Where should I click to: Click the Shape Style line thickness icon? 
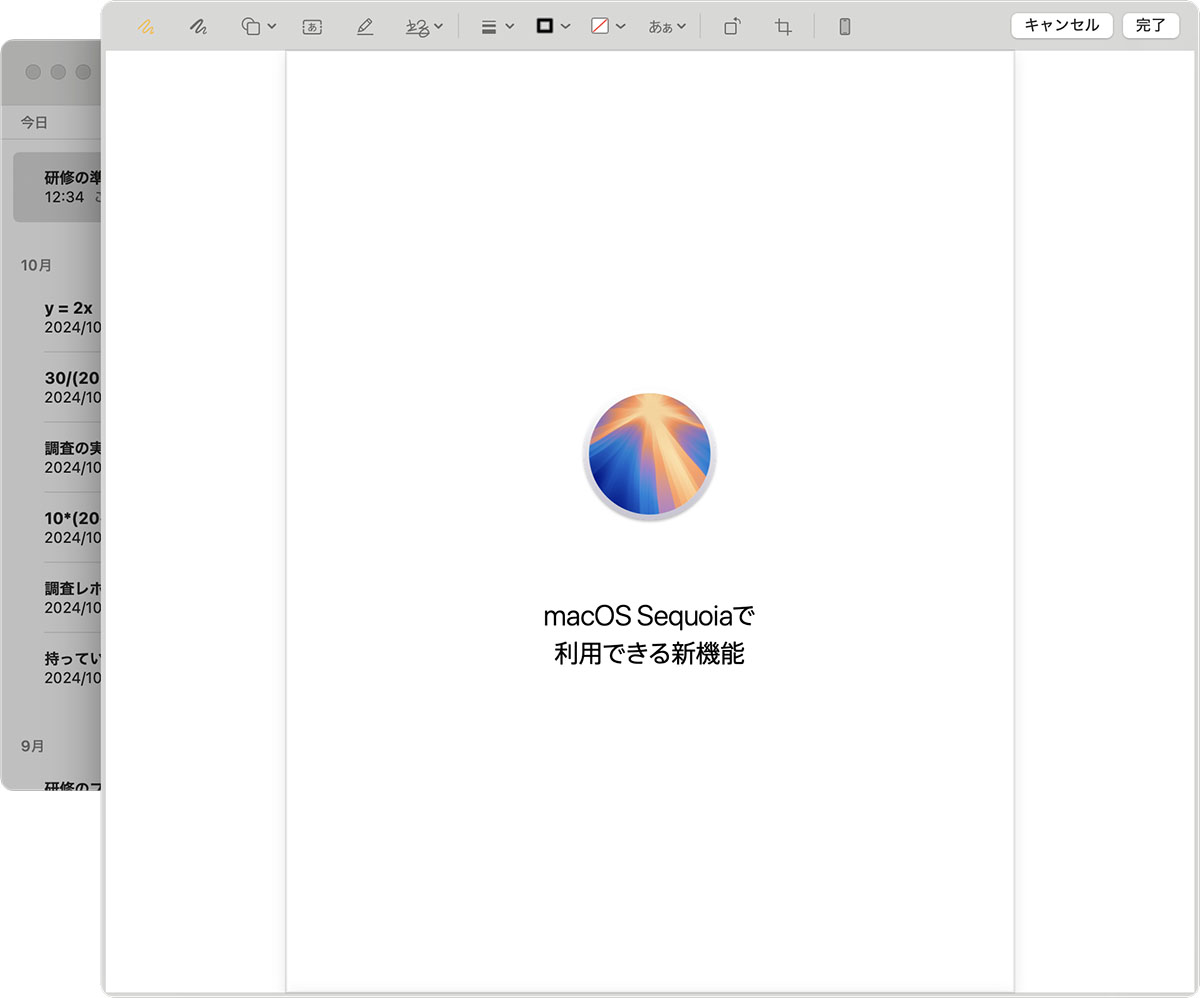click(489, 27)
